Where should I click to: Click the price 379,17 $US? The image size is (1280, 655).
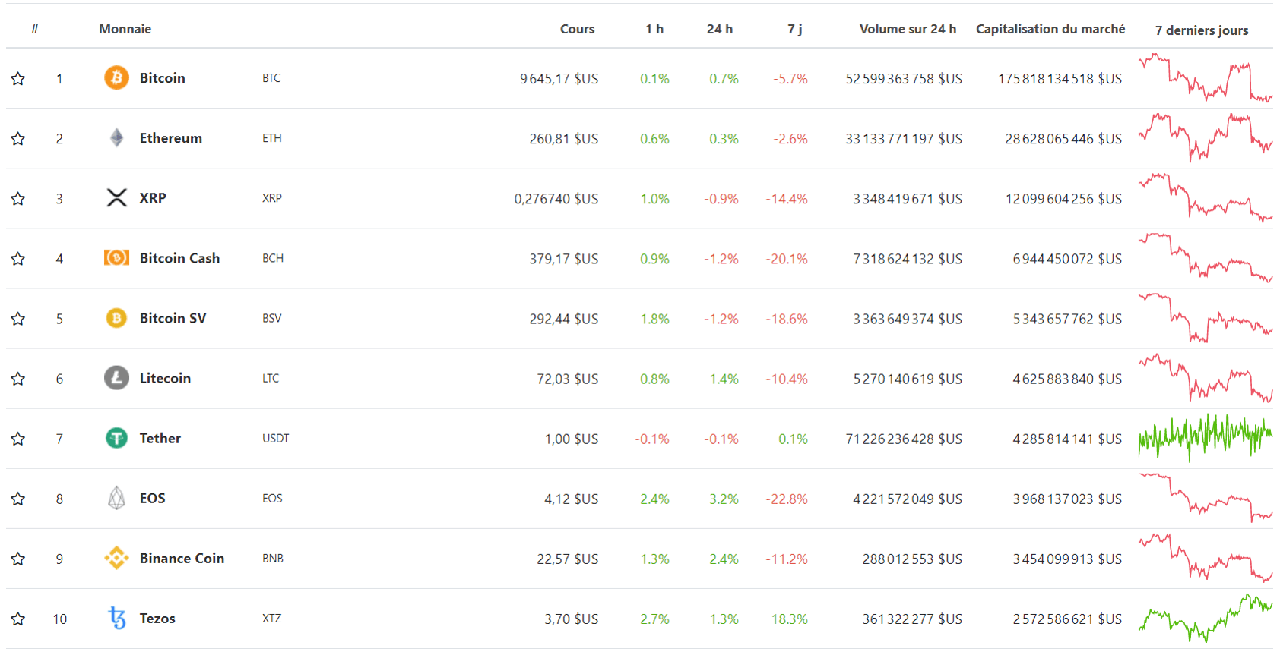[564, 258]
